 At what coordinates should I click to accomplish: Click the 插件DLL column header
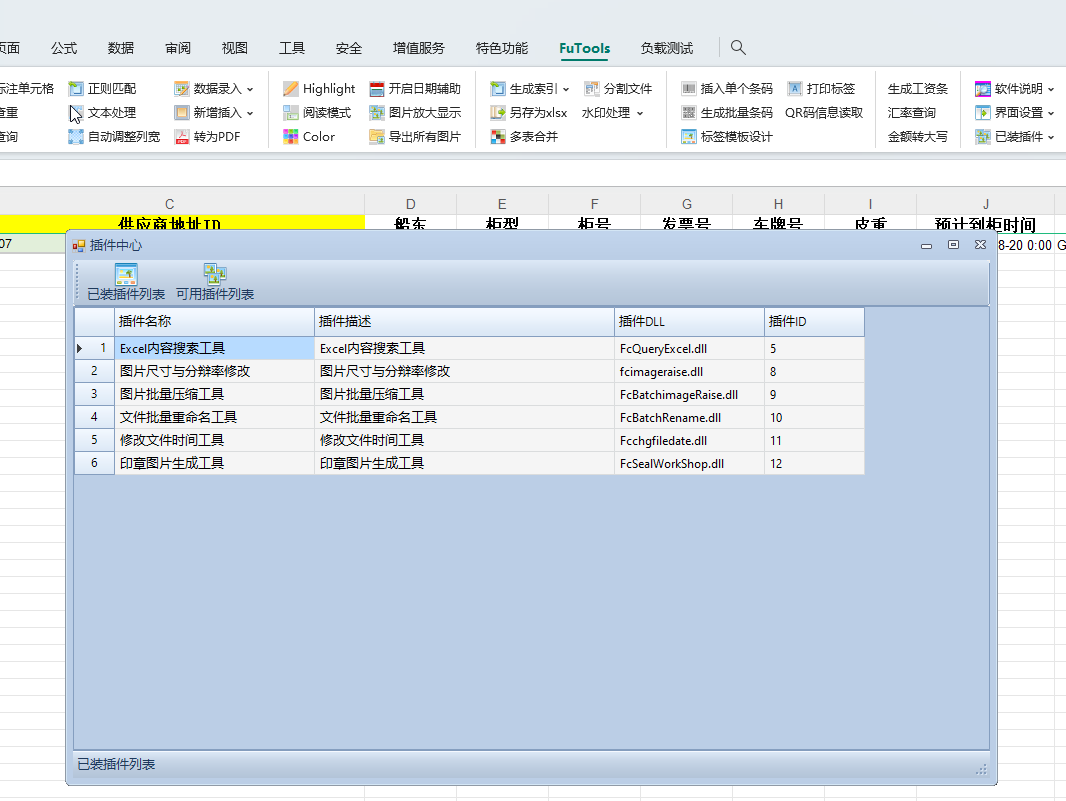[x=689, y=322]
